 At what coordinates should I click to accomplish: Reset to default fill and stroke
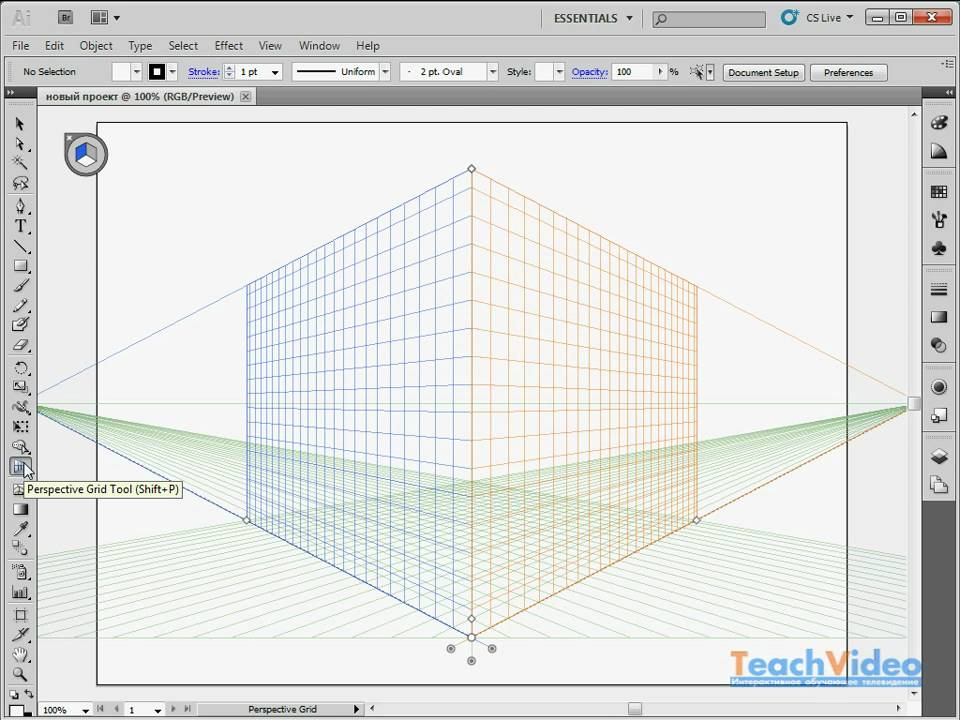13,695
